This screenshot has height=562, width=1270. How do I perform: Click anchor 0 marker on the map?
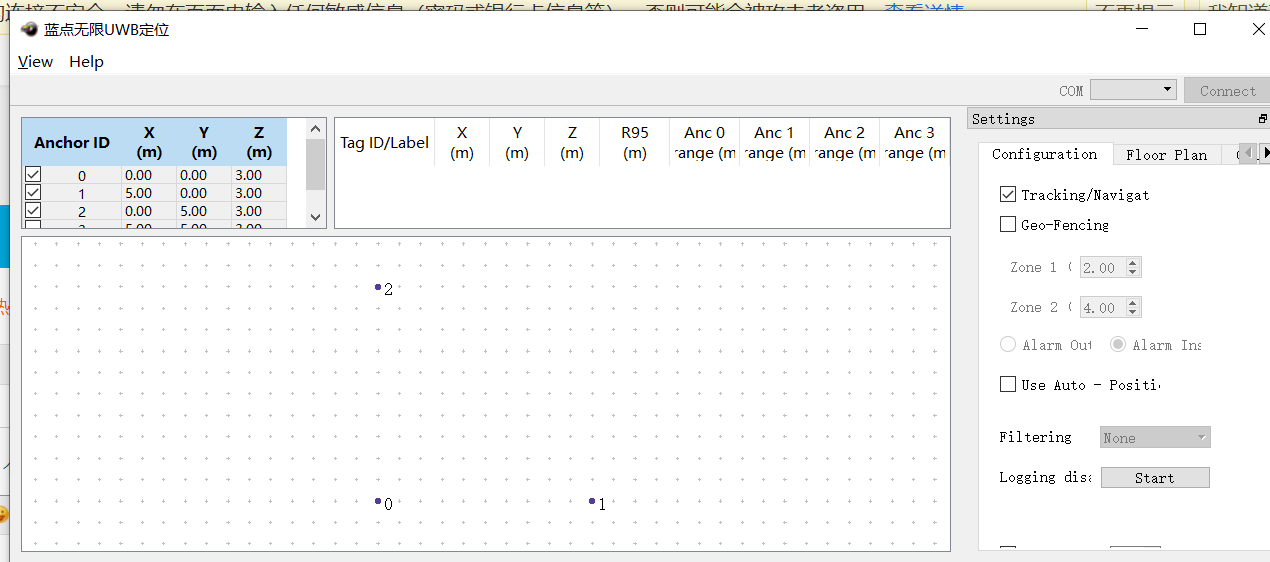click(378, 501)
